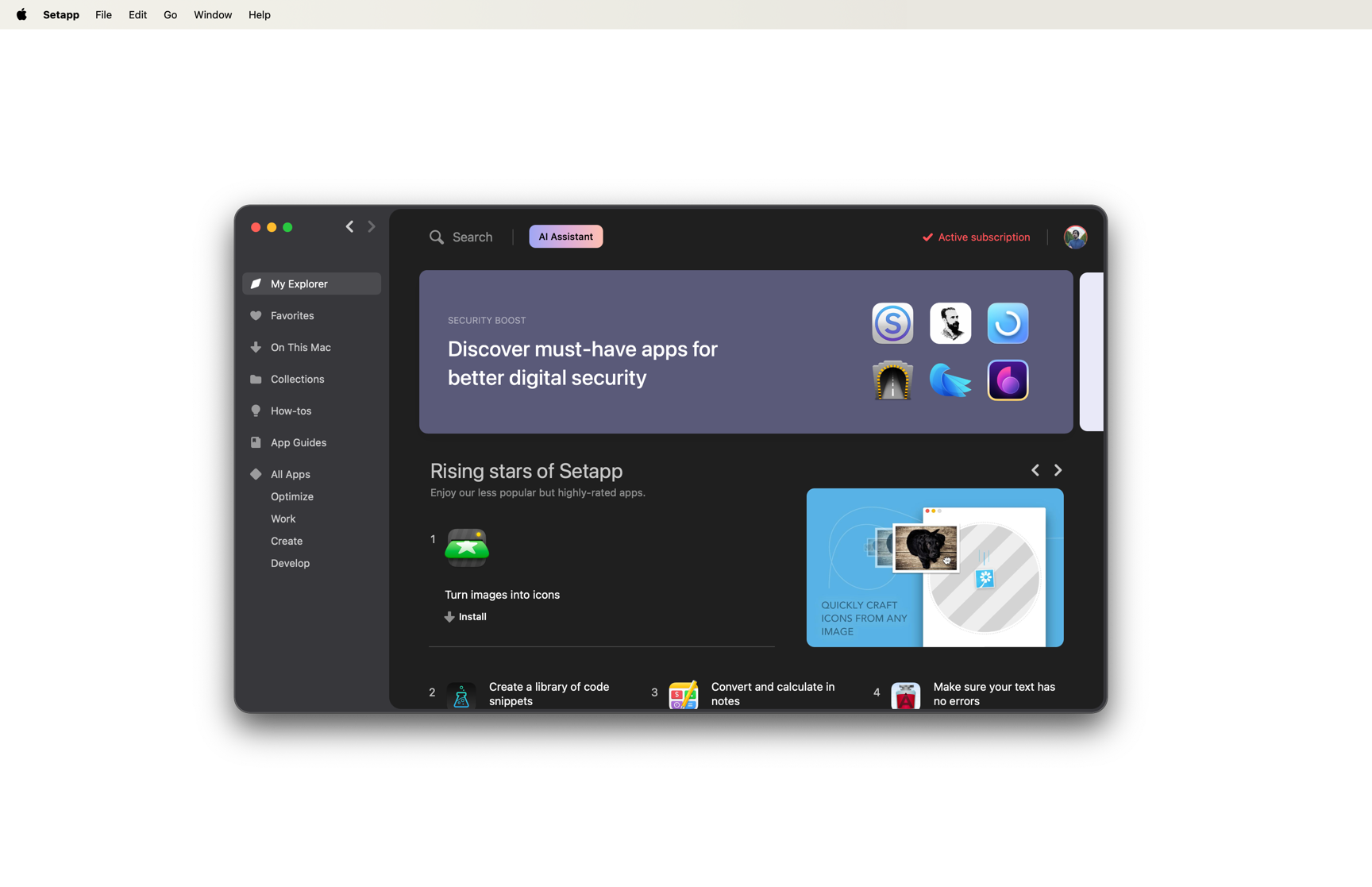Click the How-tos lightbulb icon
Screen dimensions: 1372x887
click(256, 411)
